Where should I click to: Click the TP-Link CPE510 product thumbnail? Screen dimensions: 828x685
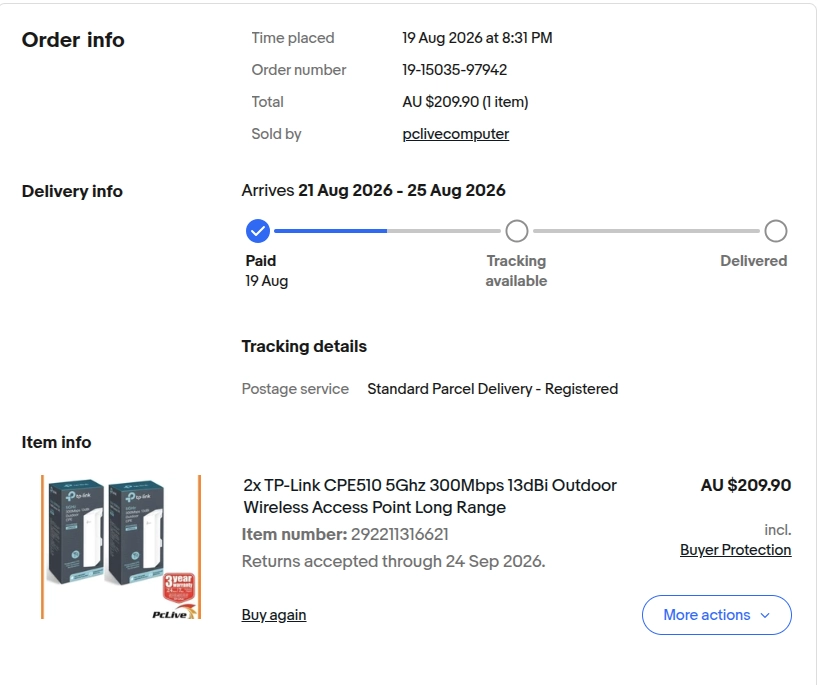click(121, 547)
